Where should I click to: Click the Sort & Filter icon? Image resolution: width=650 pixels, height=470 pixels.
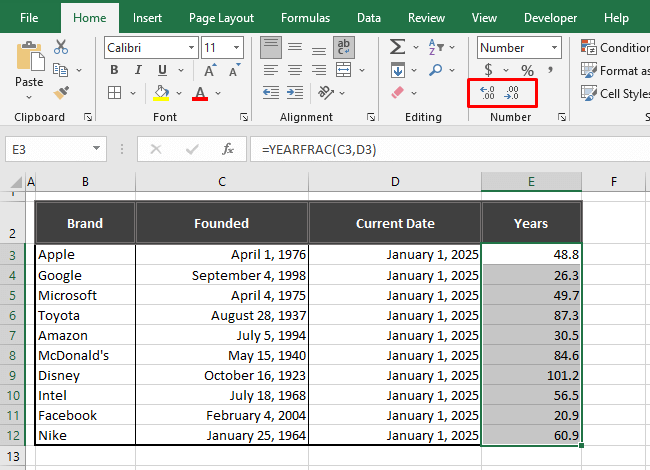436,47
